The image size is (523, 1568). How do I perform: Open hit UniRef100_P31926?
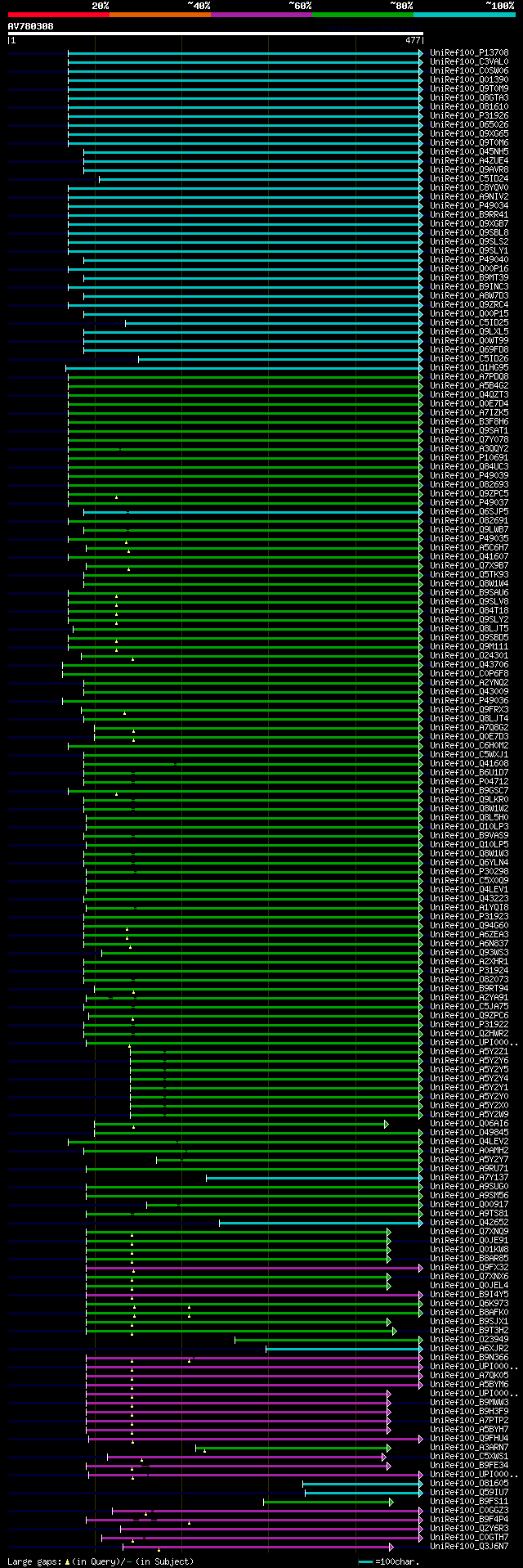click(469, 116)
